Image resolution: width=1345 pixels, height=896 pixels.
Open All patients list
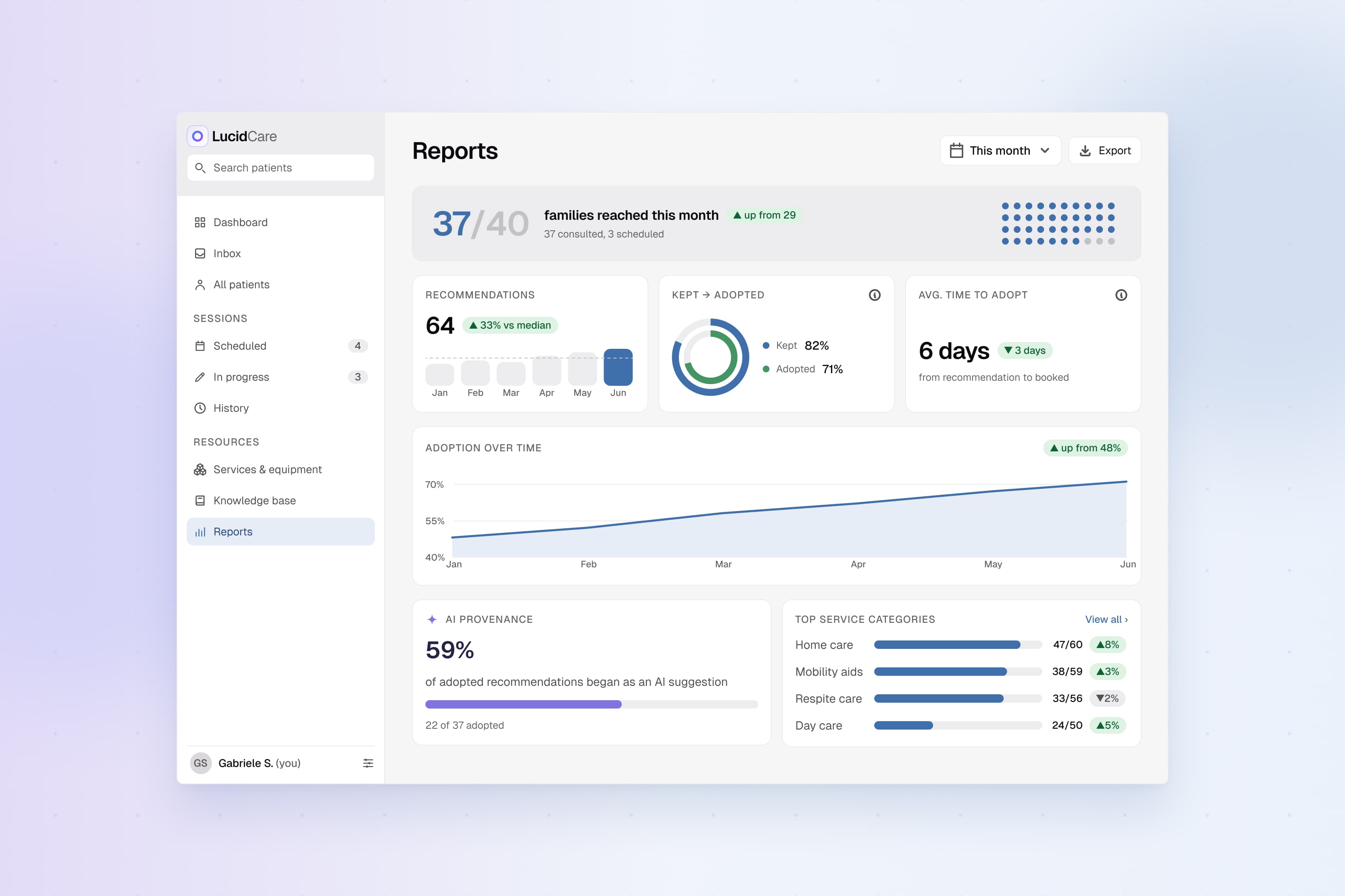pos(280,285)
